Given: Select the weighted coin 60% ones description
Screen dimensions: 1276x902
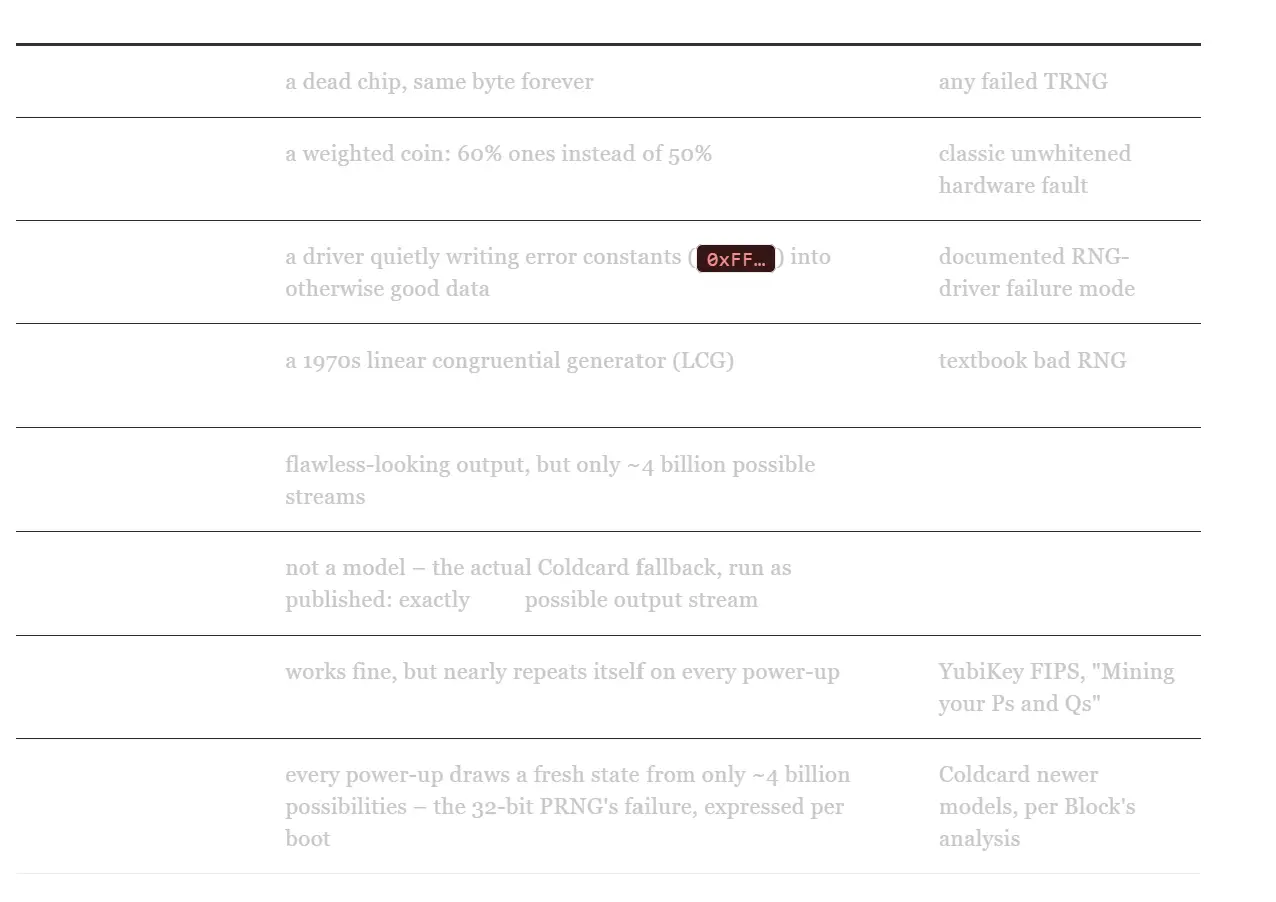Looking at the screenshot, I should tap(498, 154).
